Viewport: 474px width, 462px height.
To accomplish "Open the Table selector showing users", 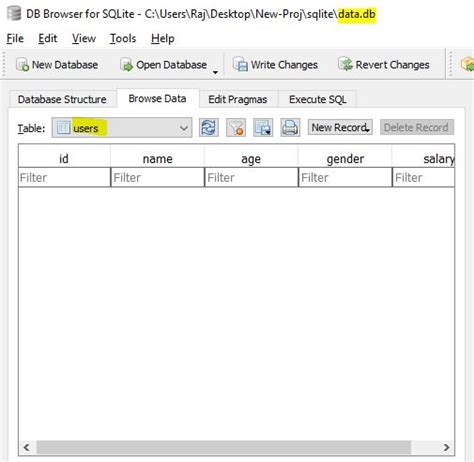I will coord(122,128).
